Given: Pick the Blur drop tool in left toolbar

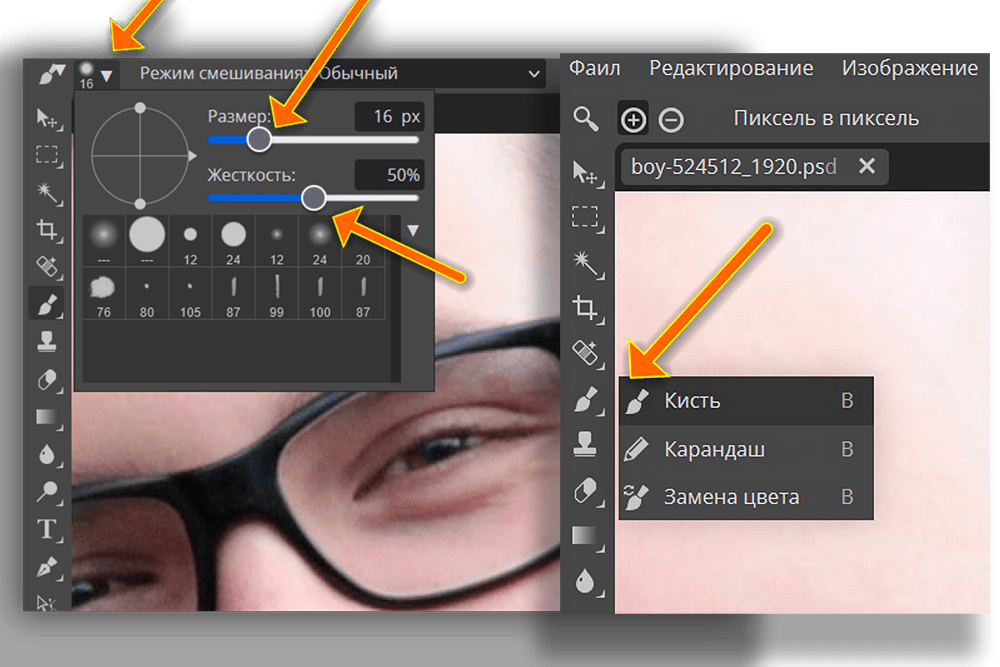Looking at the screenshot, I should click(x=48, y=454).
